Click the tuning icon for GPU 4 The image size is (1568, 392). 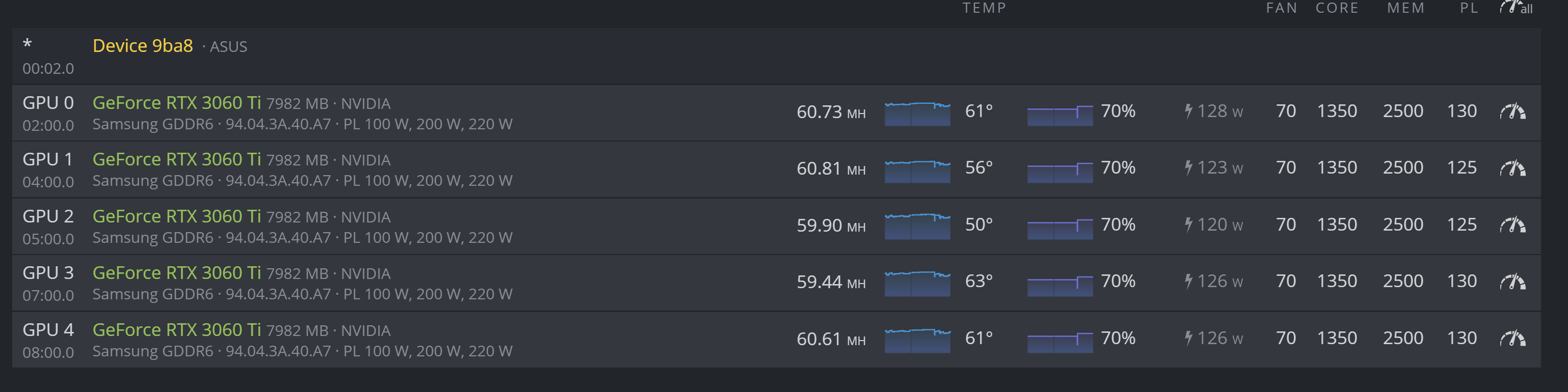click(x=1512, y=339)
